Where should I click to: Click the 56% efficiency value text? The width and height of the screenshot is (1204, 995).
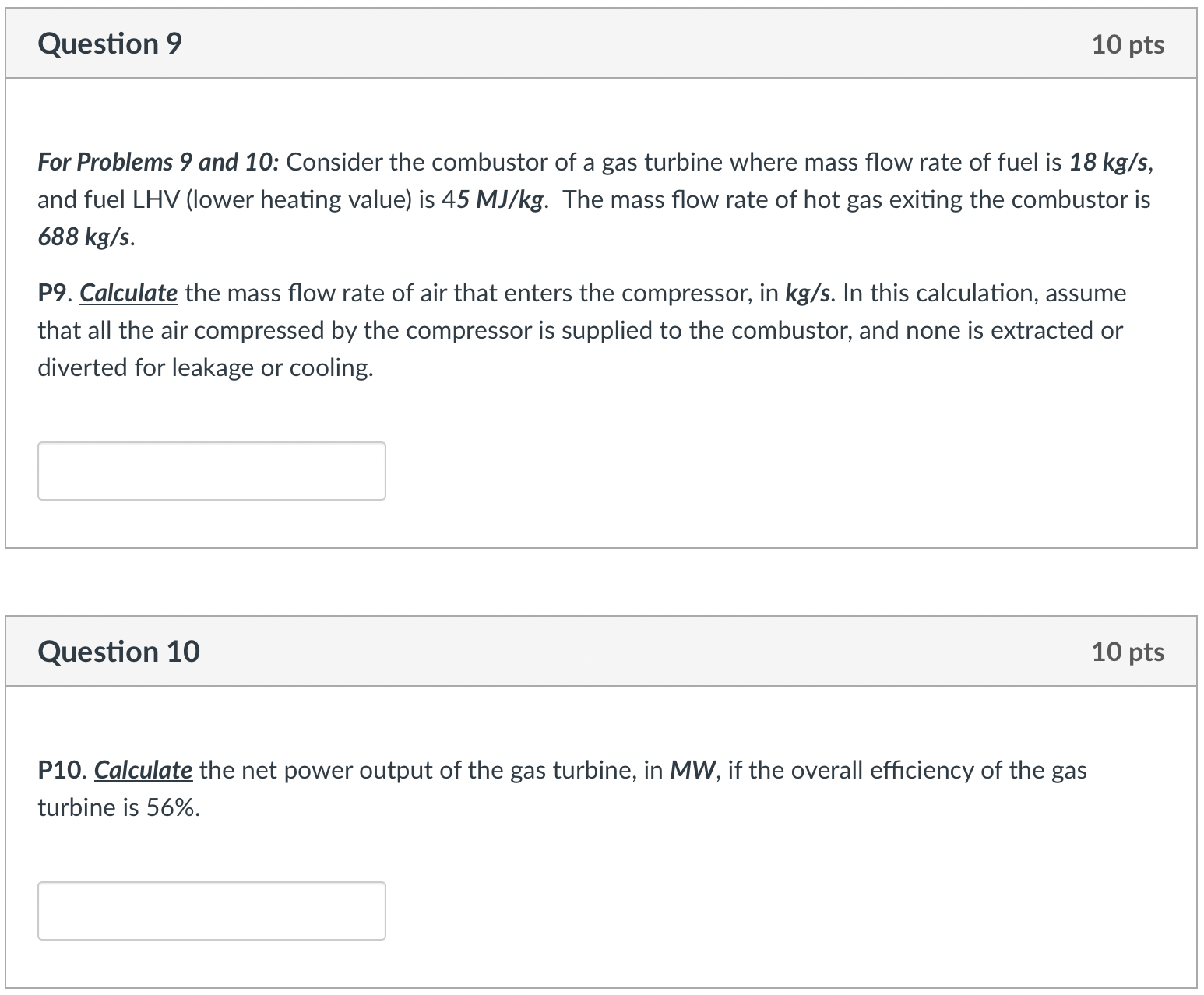pos(175,807)
